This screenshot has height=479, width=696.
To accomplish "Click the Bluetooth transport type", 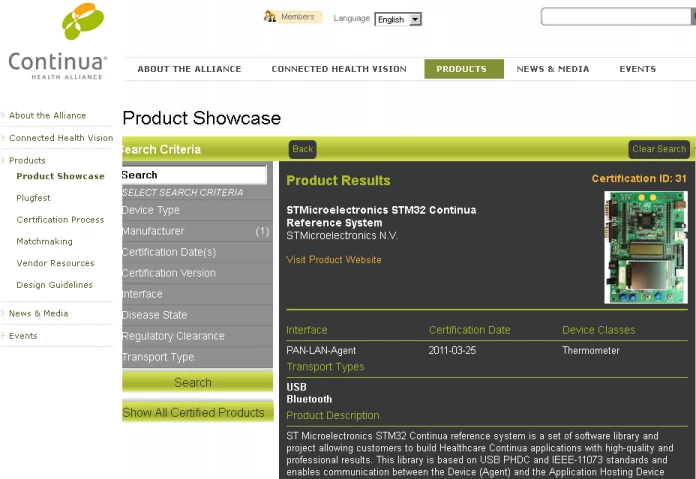I will pyautogui.click(x=309, y=399).
